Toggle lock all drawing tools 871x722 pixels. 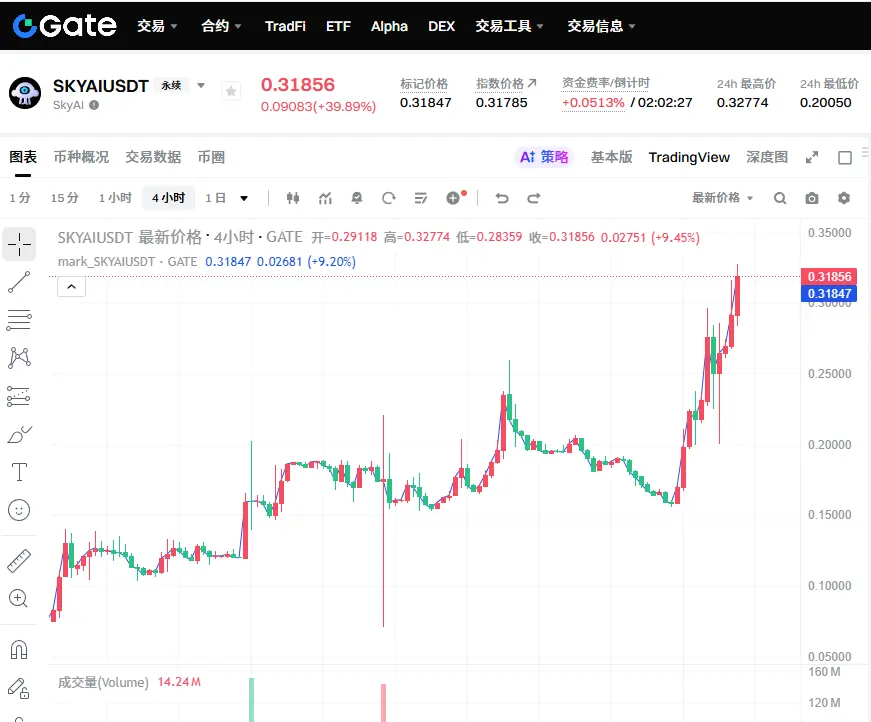pyautogui.click(x=18, y=688)
